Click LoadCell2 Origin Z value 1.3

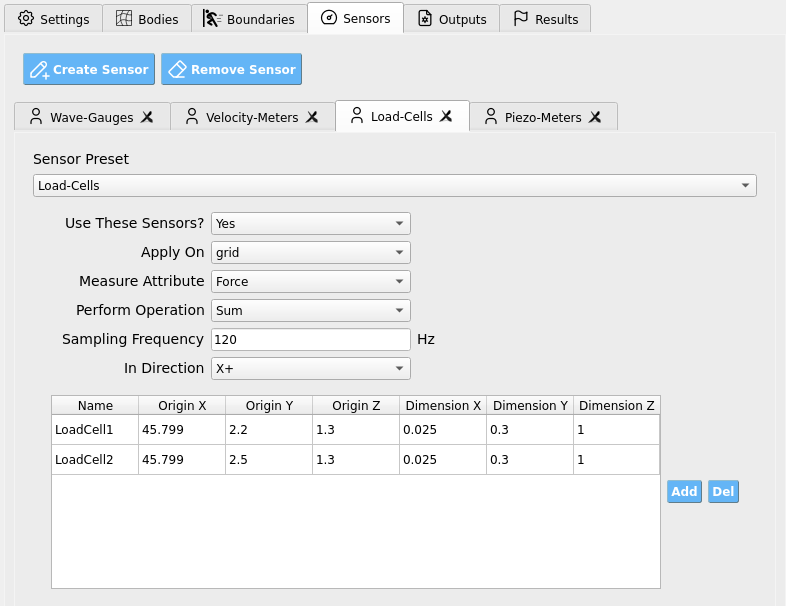point(356,460)
